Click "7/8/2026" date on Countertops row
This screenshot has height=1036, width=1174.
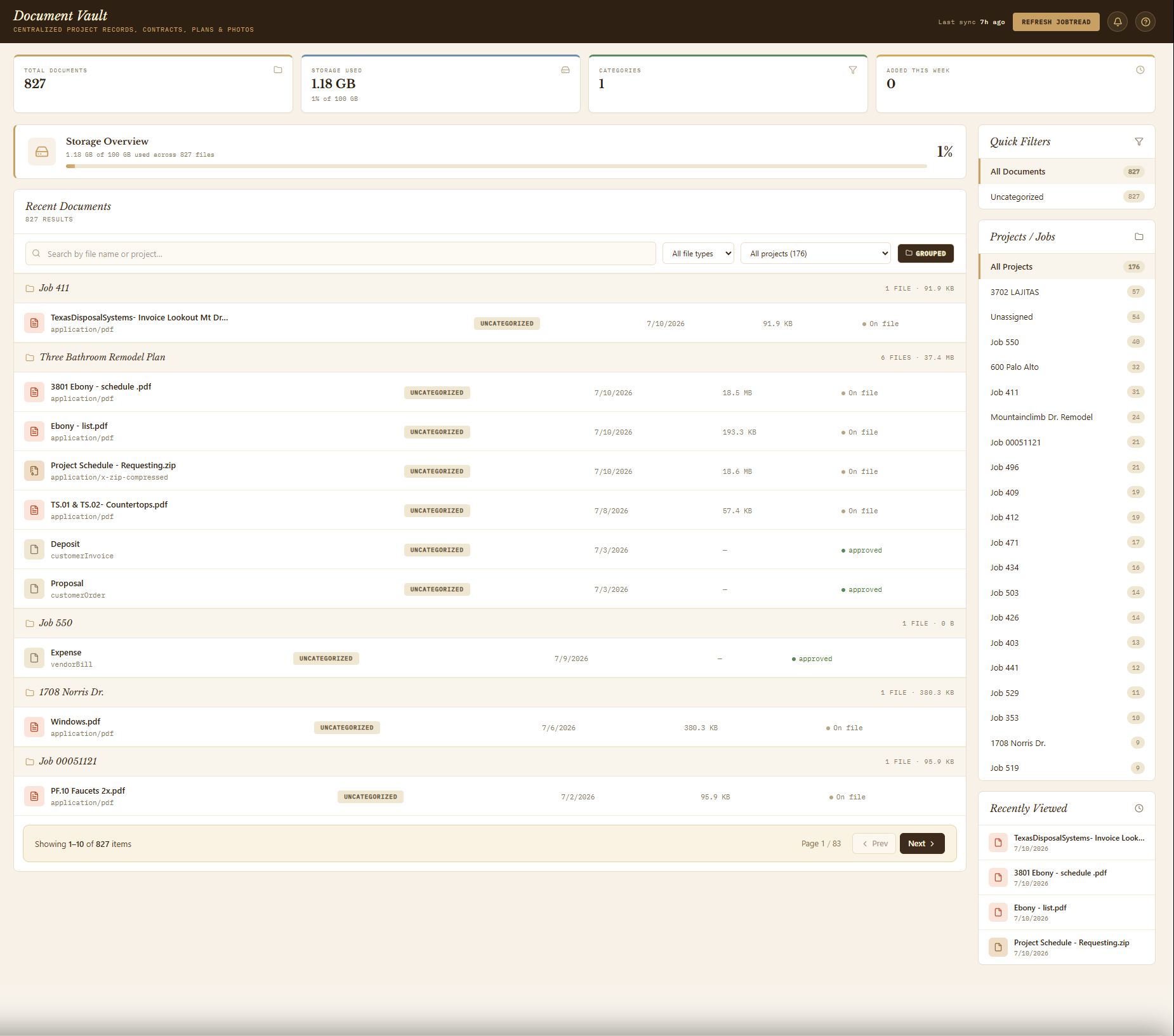click(611, 511)
